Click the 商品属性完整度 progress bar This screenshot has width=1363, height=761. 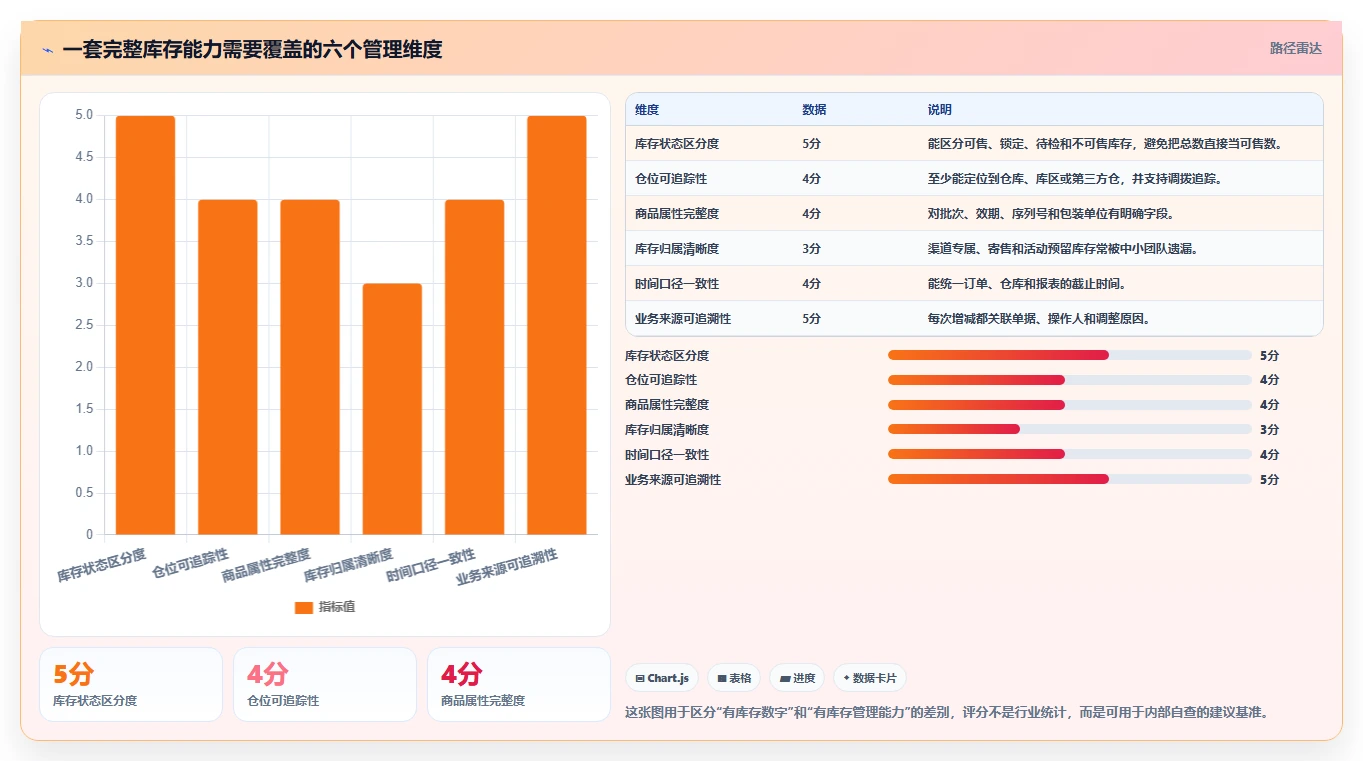pyautogui.click(x=1070, y=405)
